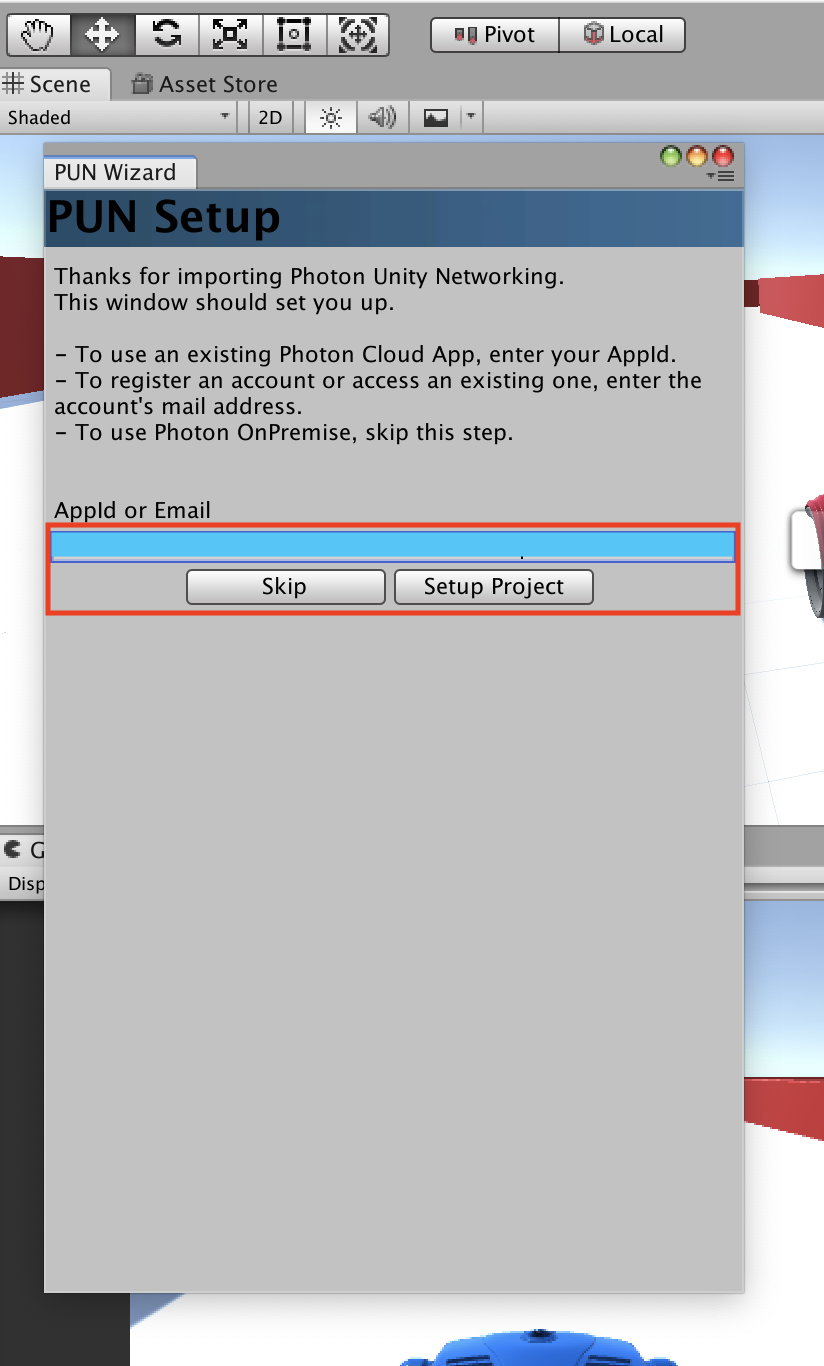Select the Rect transform tool

(294, 35)
